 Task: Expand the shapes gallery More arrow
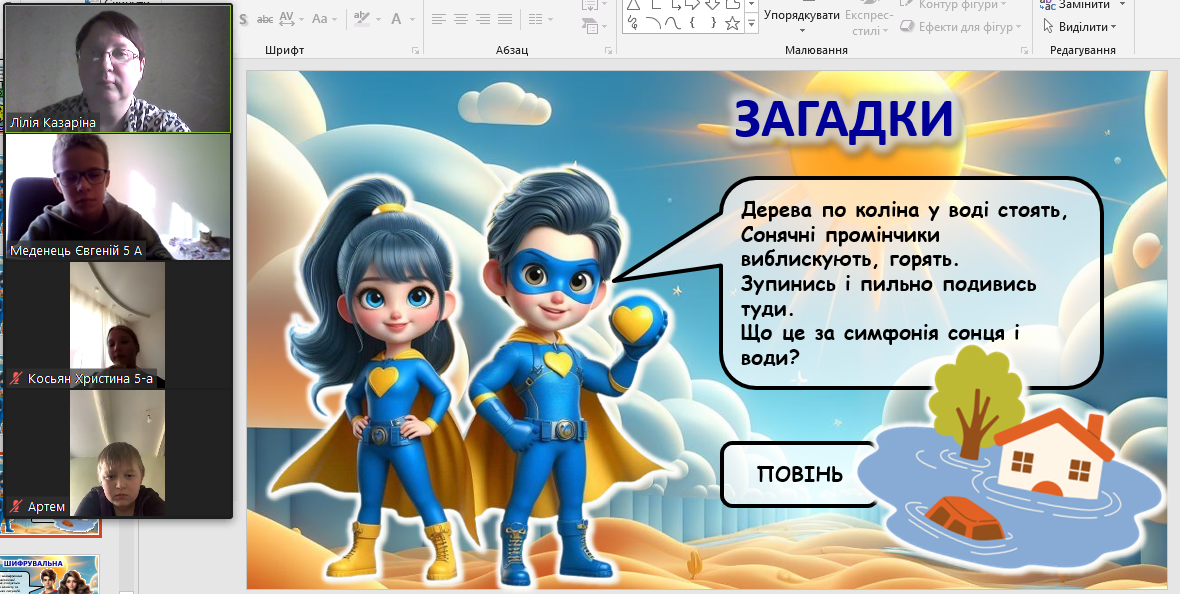click(x=751, y=24)
